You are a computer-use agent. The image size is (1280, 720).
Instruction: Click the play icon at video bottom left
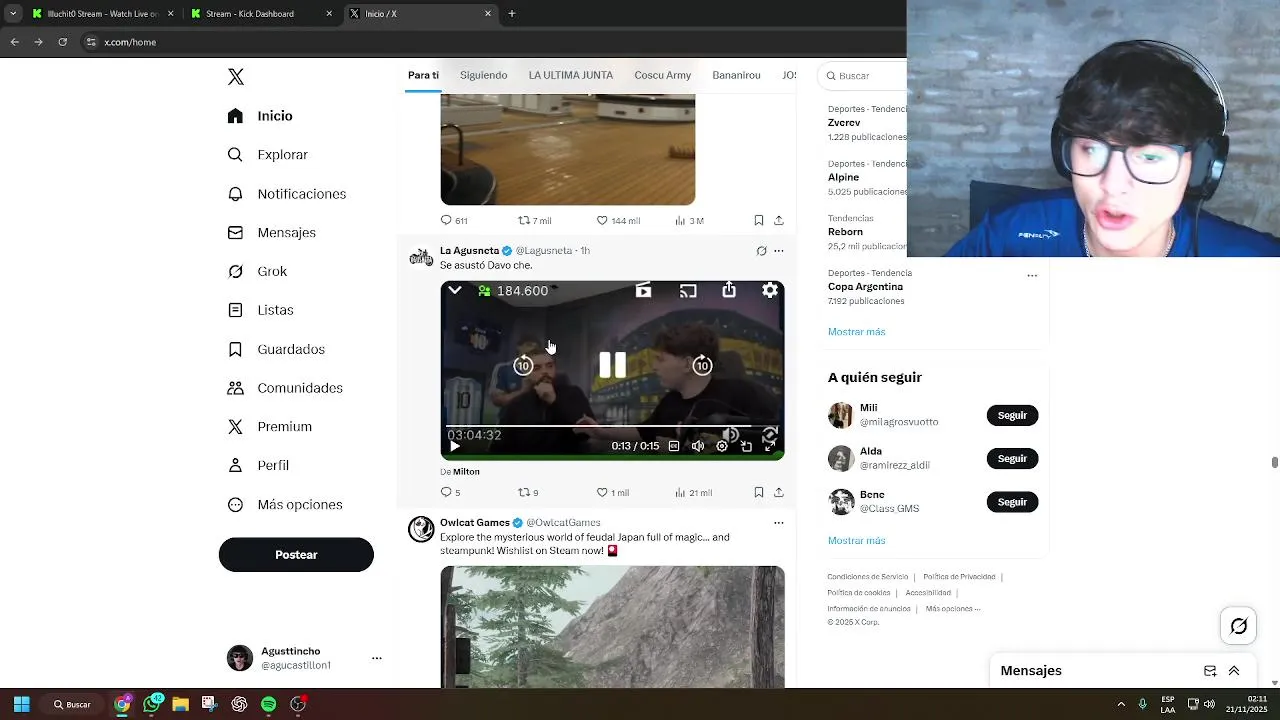point(455,446)
